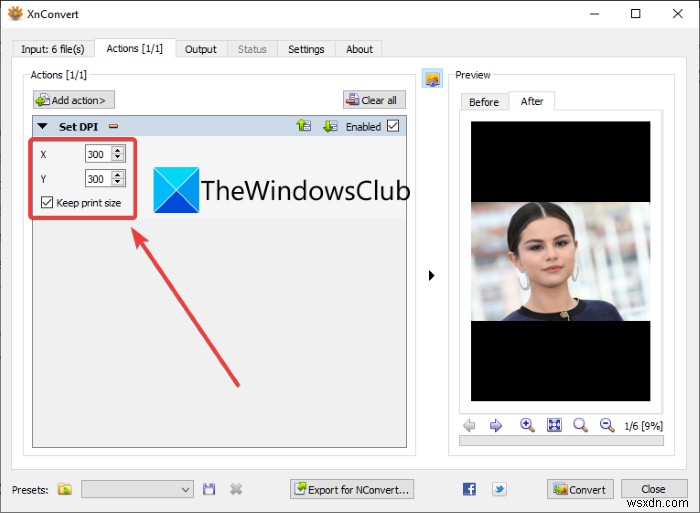Screen dimensions: 700x513
Task: Click the preview image thumbnail
Action: [560, 261]
